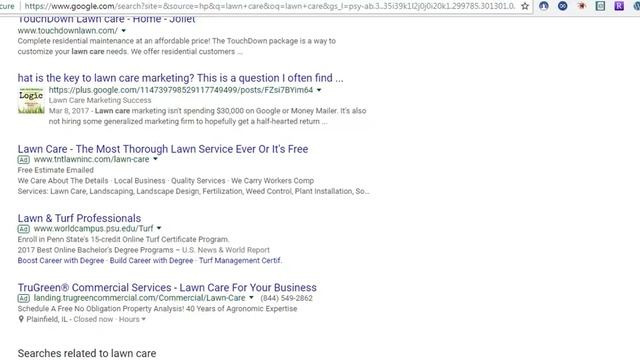Open the dropdown arrow beside www.worldcampus.psu.edu/Turf
Image resolution: width=640 pixels, height=360 pixels.
159,228
